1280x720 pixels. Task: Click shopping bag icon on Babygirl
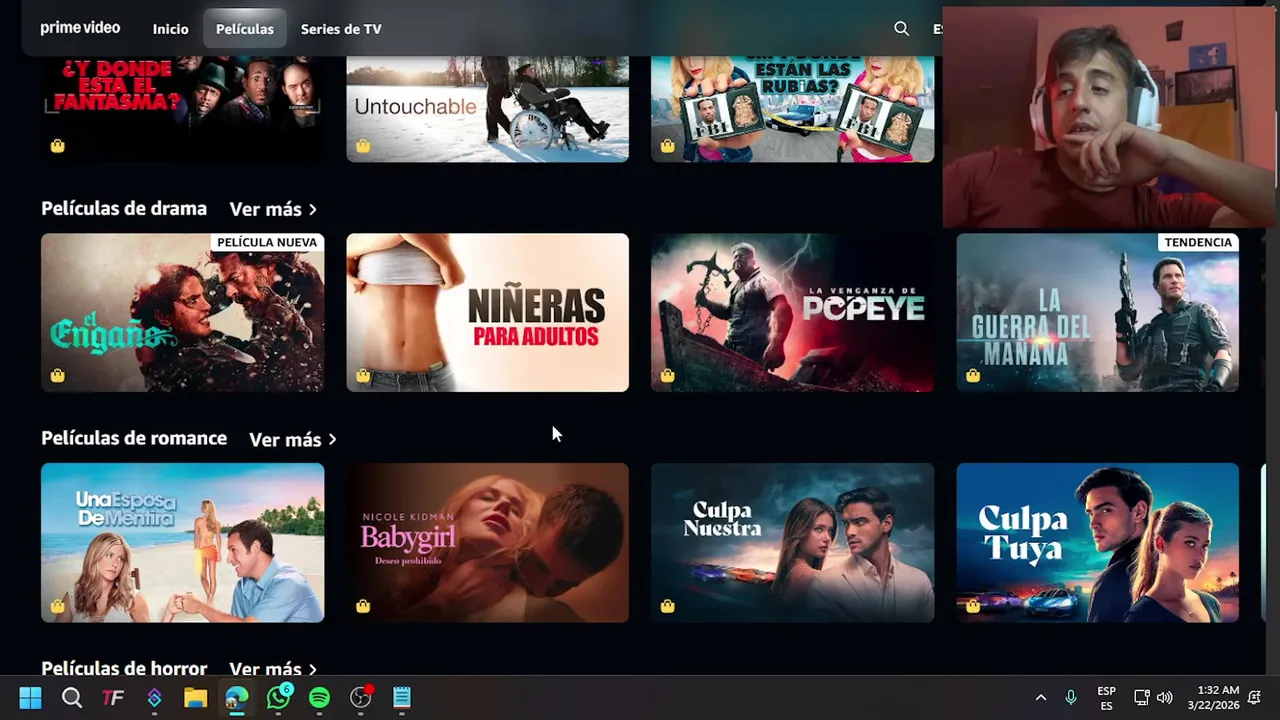(x=363, y=606)
